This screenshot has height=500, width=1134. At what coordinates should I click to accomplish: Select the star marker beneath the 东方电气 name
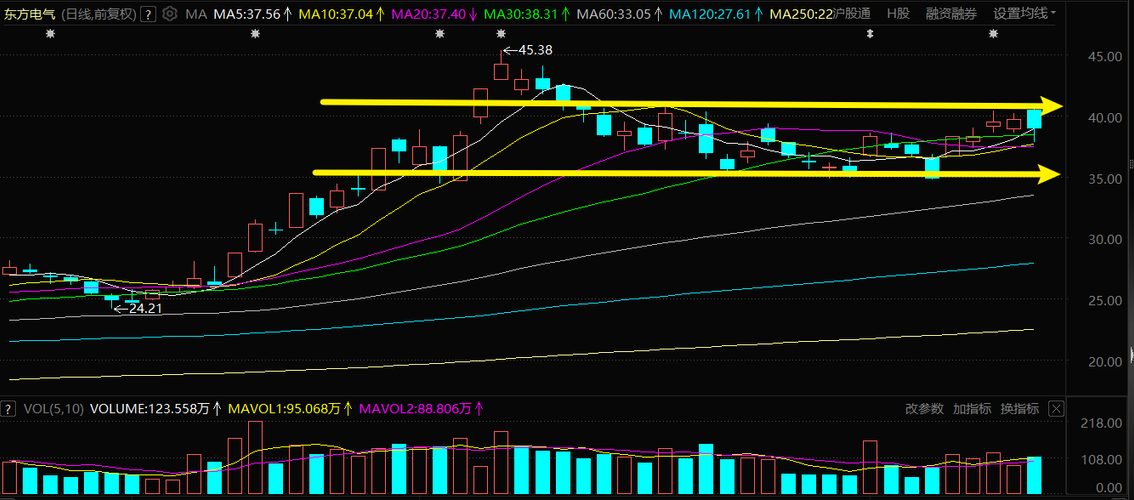pyautogui.click(x=49, y=34)
